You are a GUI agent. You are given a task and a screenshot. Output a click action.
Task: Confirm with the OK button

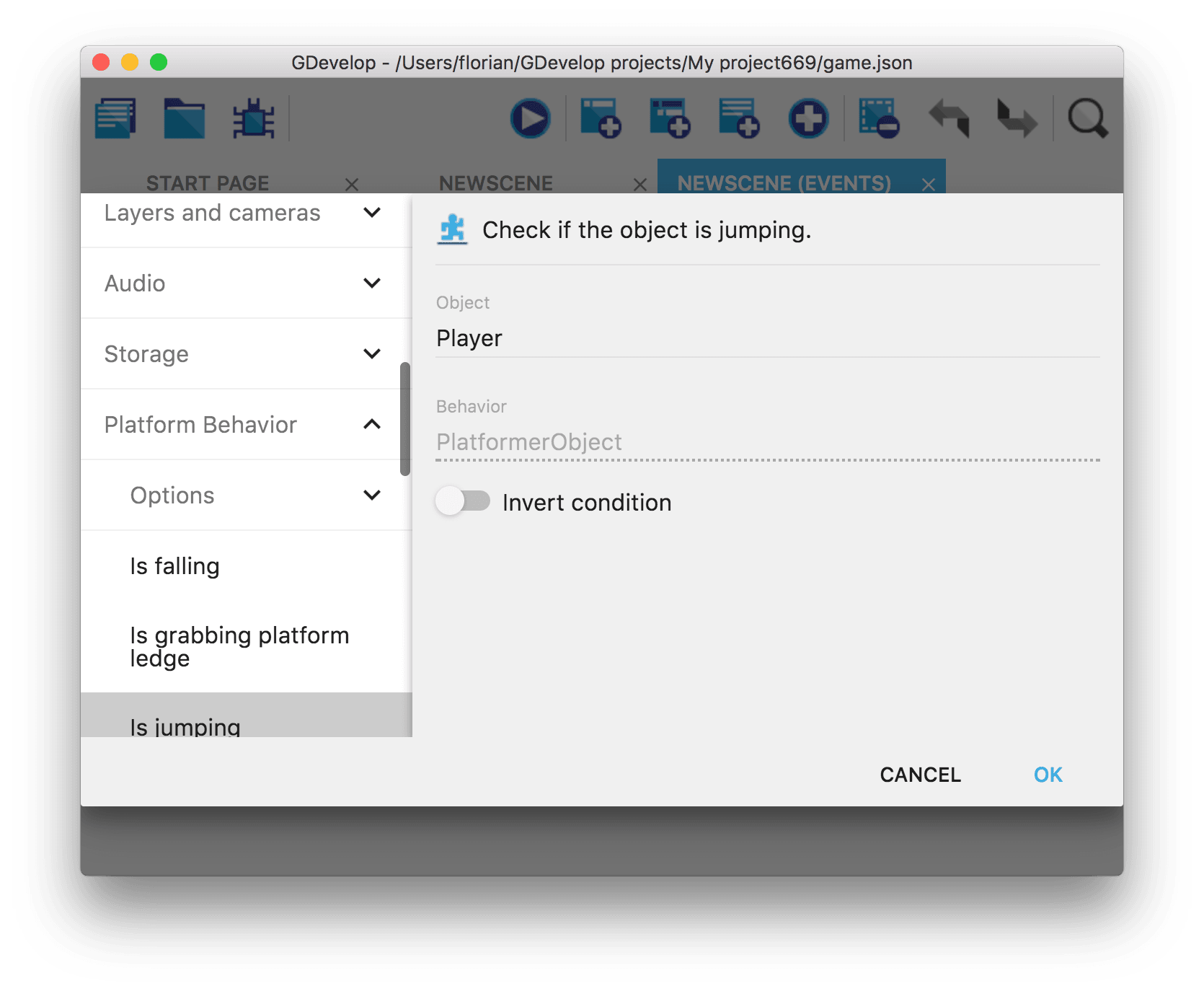point(1048,775)
